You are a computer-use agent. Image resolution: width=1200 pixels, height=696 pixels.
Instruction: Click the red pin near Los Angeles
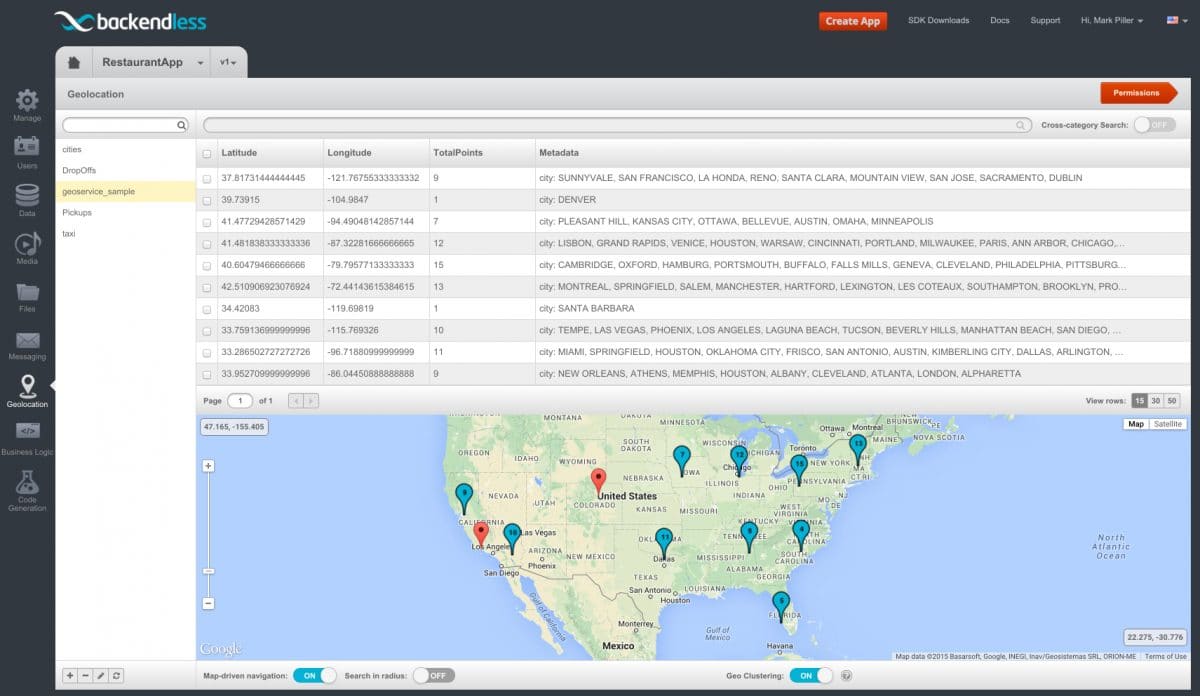pyautogui.click(x=481, y=533)
